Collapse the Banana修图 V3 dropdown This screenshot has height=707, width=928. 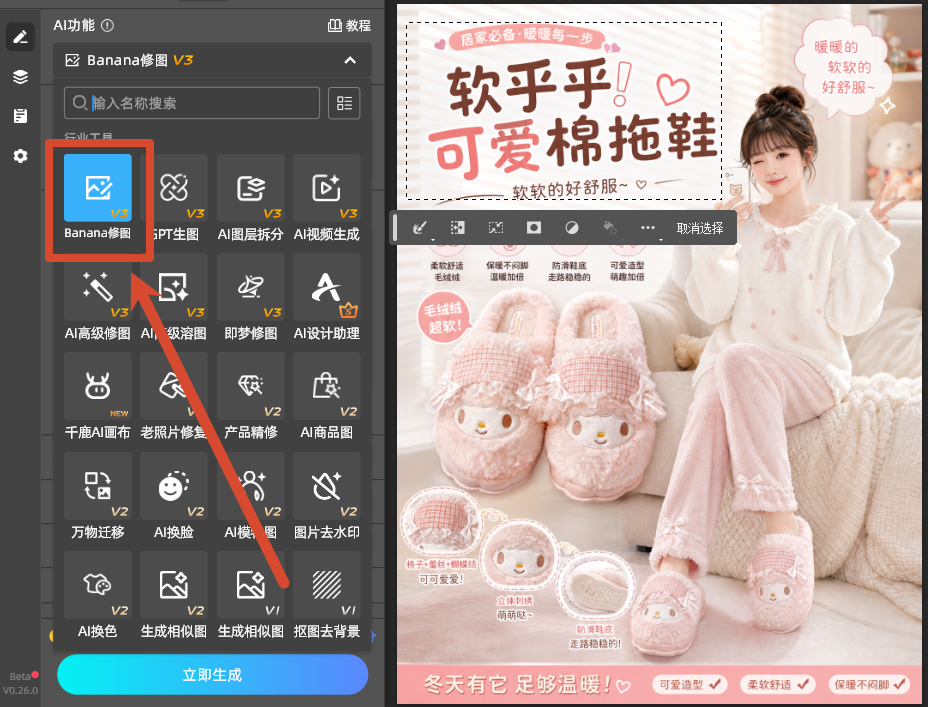[x=350, y=60]
